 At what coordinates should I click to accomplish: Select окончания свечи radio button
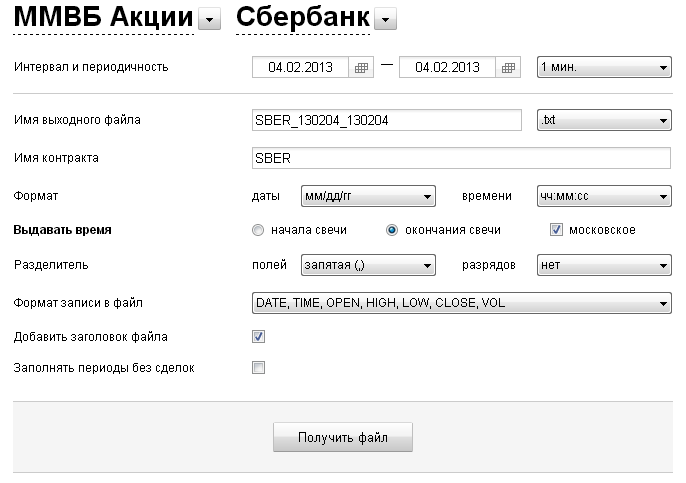click(392, 230)
